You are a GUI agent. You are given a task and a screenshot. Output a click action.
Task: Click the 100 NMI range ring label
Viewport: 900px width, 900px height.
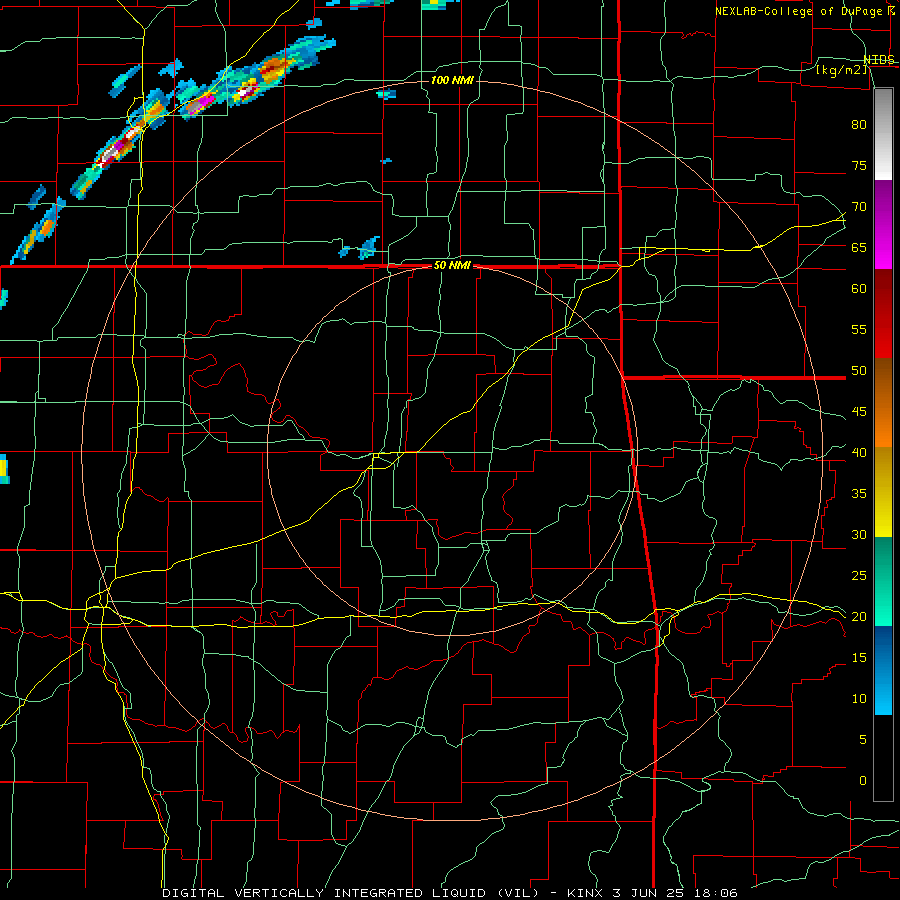pyautogui.click(x=452, y=80)
